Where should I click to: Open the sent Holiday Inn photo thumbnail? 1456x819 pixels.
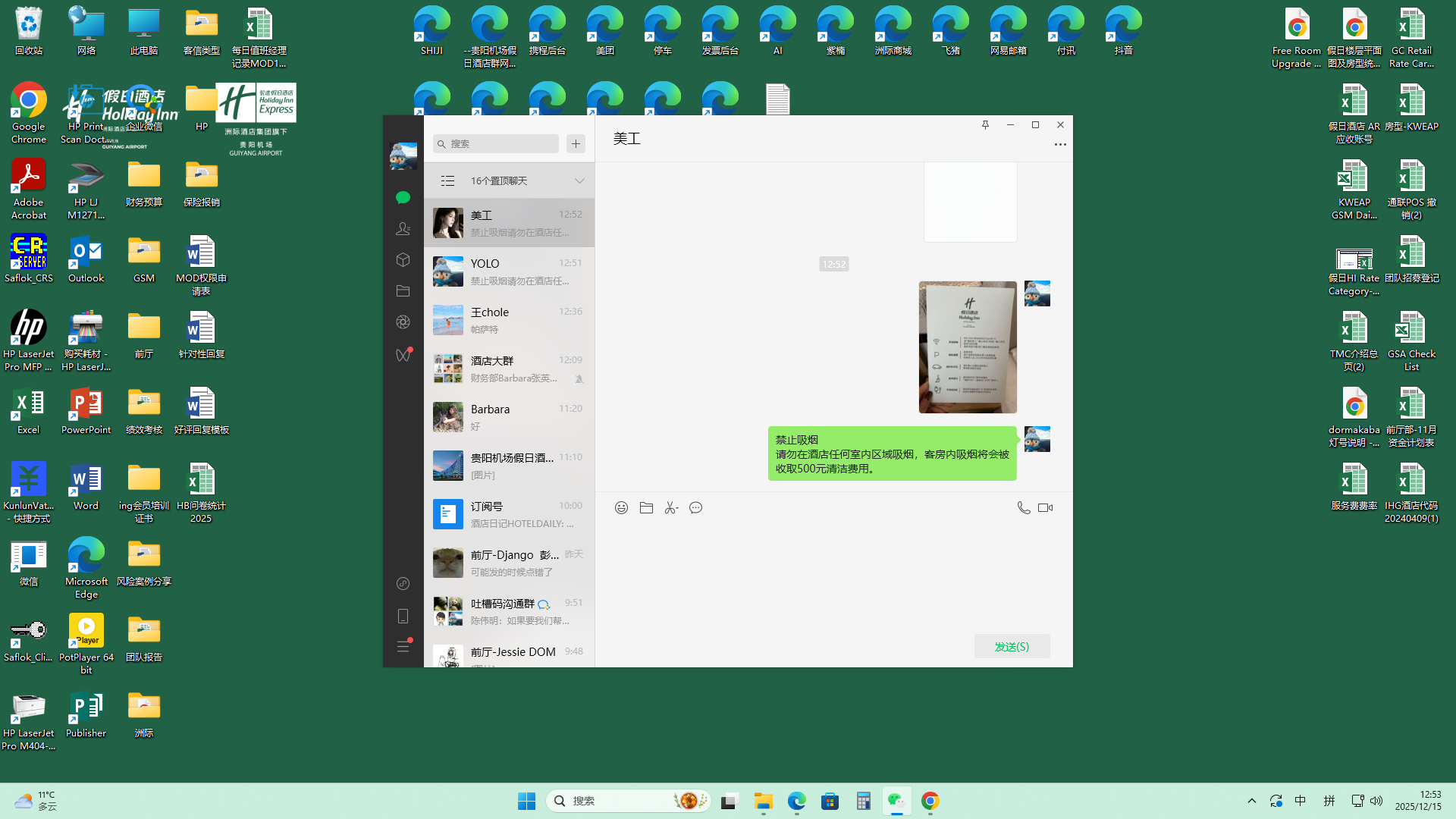[x=968, y=347]
